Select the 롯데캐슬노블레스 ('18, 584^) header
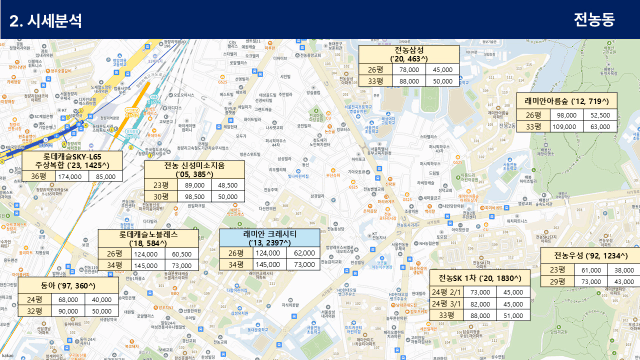This screenshot has height=360, width=640. point(148,238)
